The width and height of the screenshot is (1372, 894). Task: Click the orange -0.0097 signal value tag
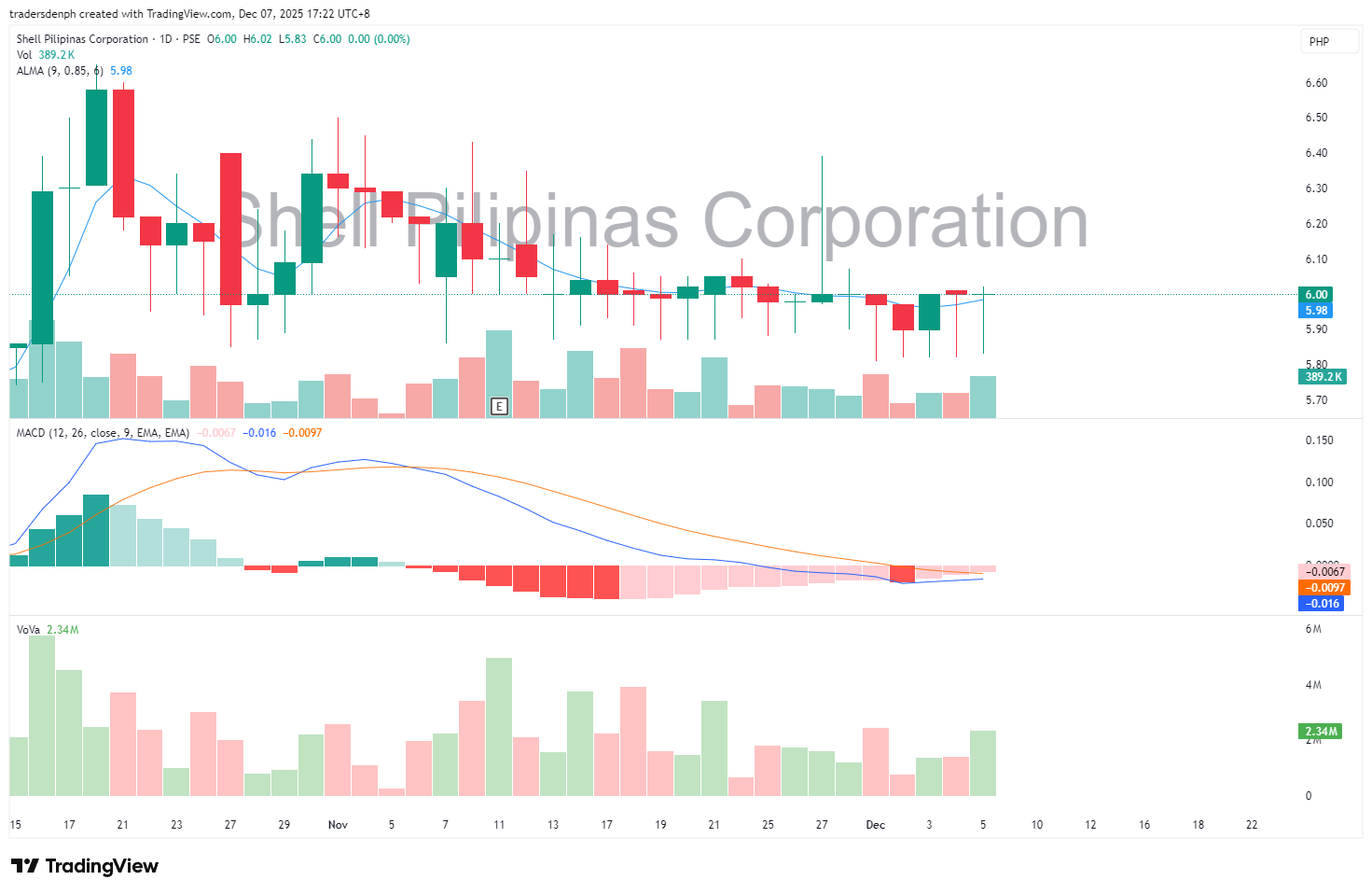click(x=1323, y=588)
